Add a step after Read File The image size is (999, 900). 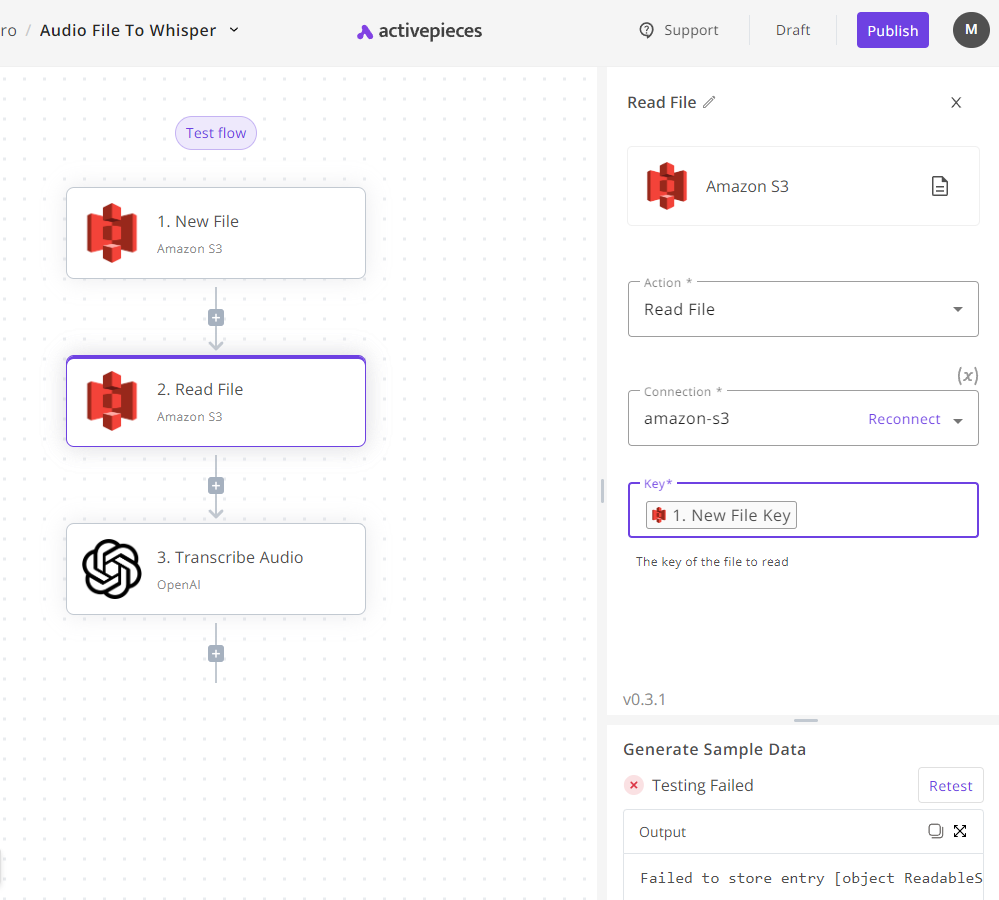coord(216,486)
